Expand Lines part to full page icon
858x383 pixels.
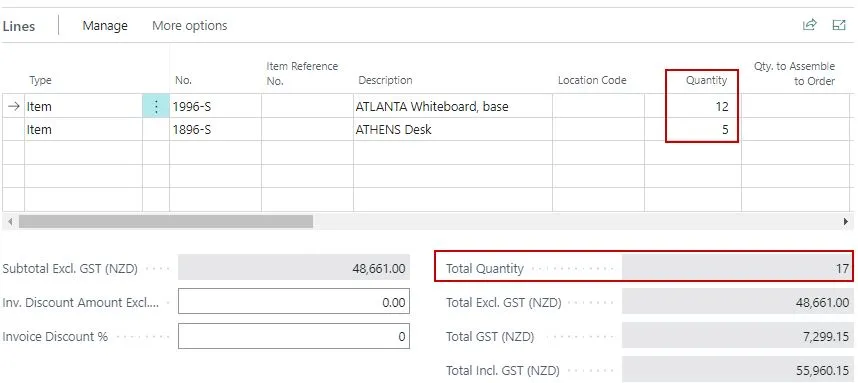pos(839,25)
